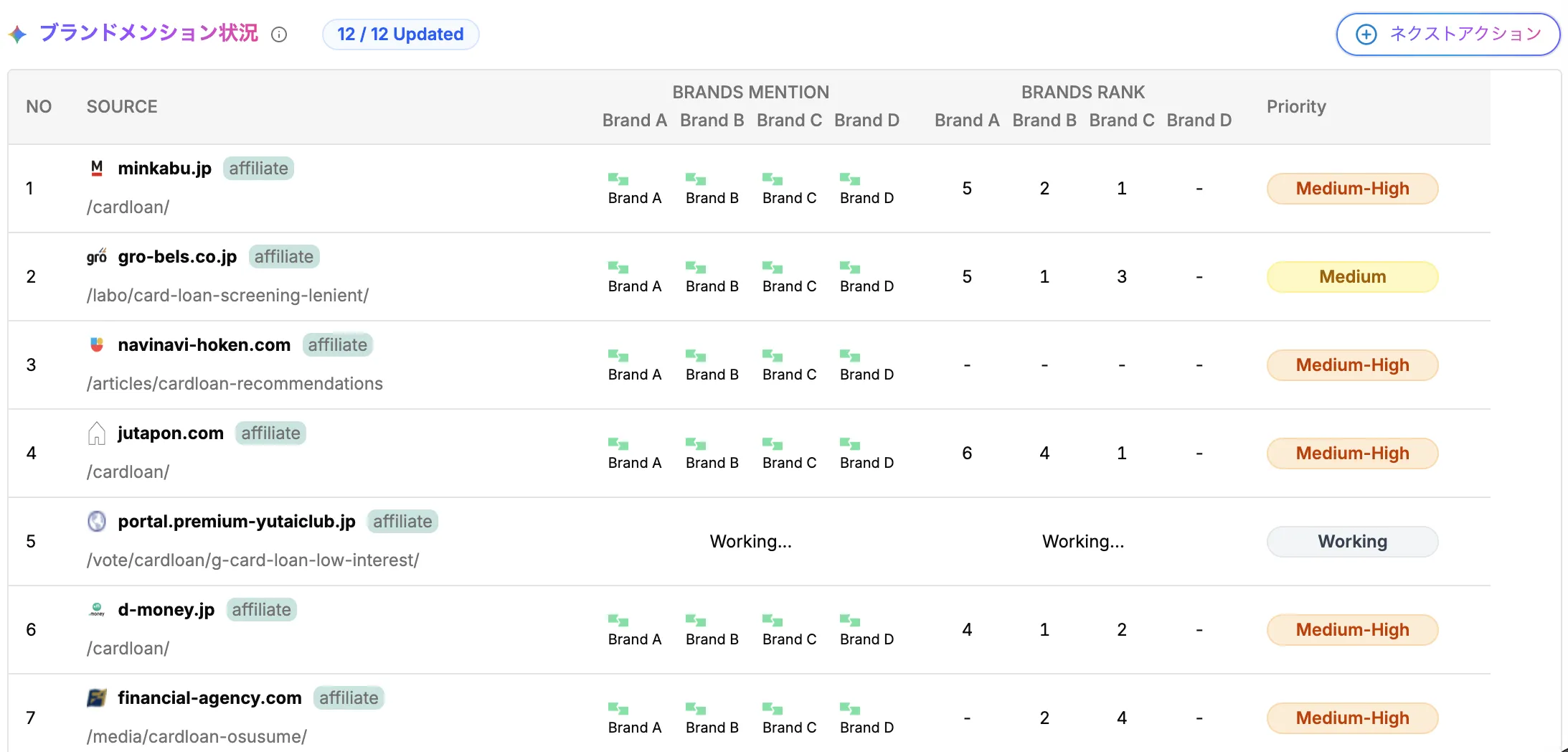
Task: Click the navinavi-hoken.com shield favicon
Action: (x=97, y=344)
